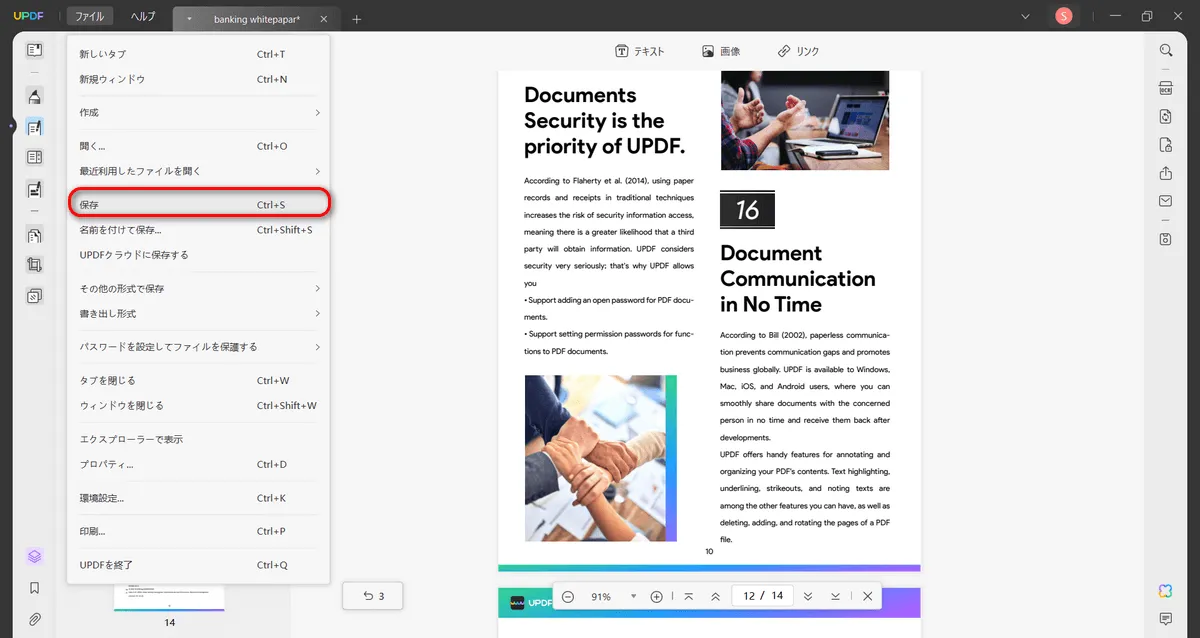Choose エクスプローラーで表示 menu item
The width and height of the screenshot is (1200, 638).
tap(198, 440)
